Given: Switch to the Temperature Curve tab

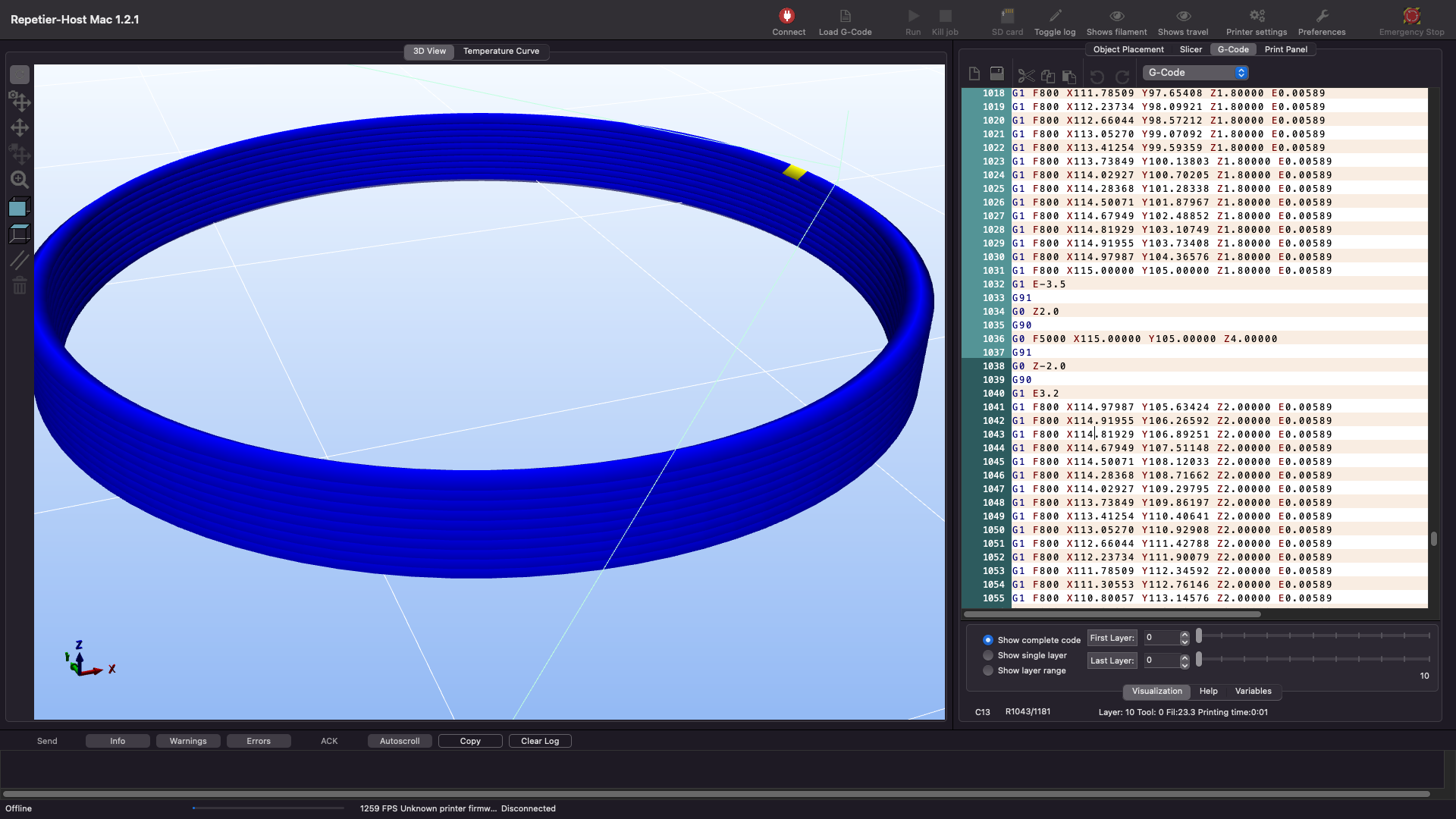Looking at the screenshot, I should pyautogui.click(x=501, y=51).
